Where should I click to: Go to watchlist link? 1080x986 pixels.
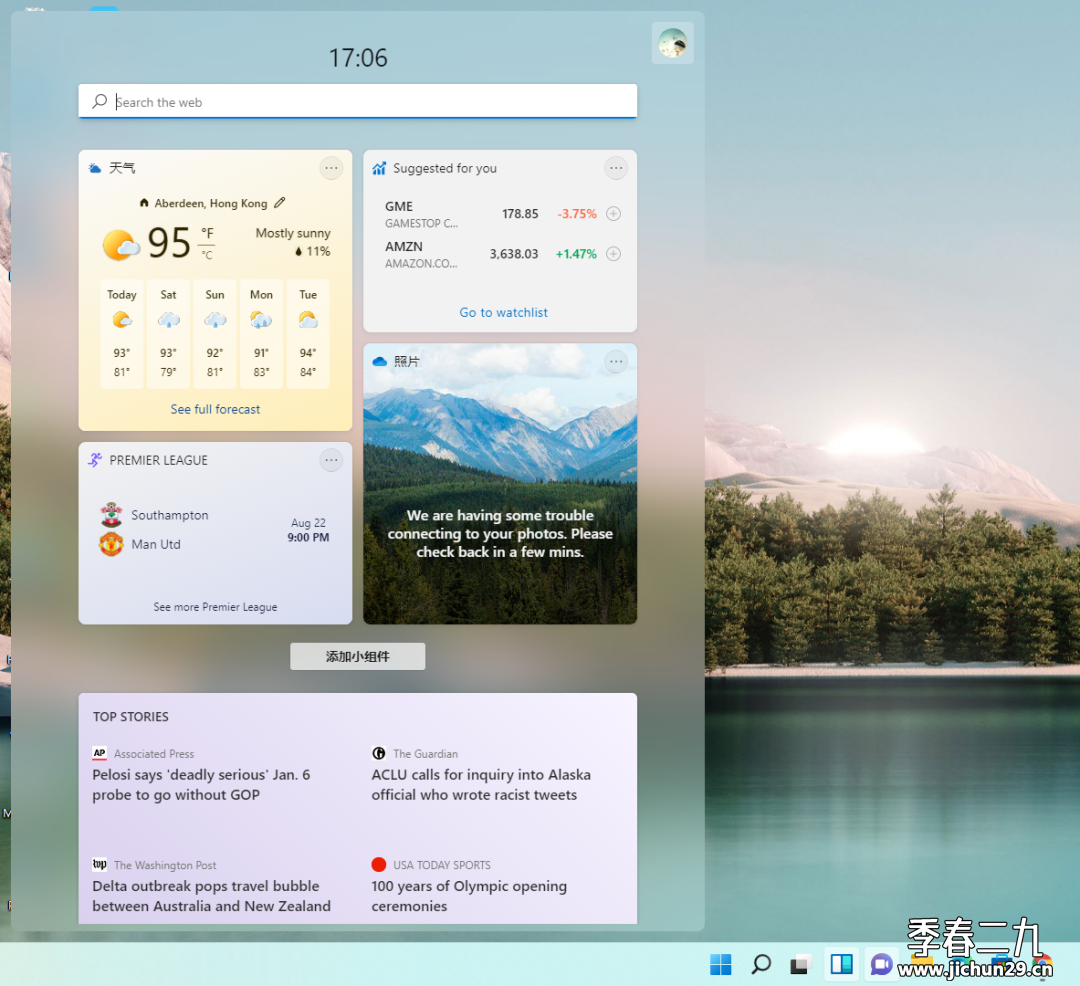tap(503, 312)
